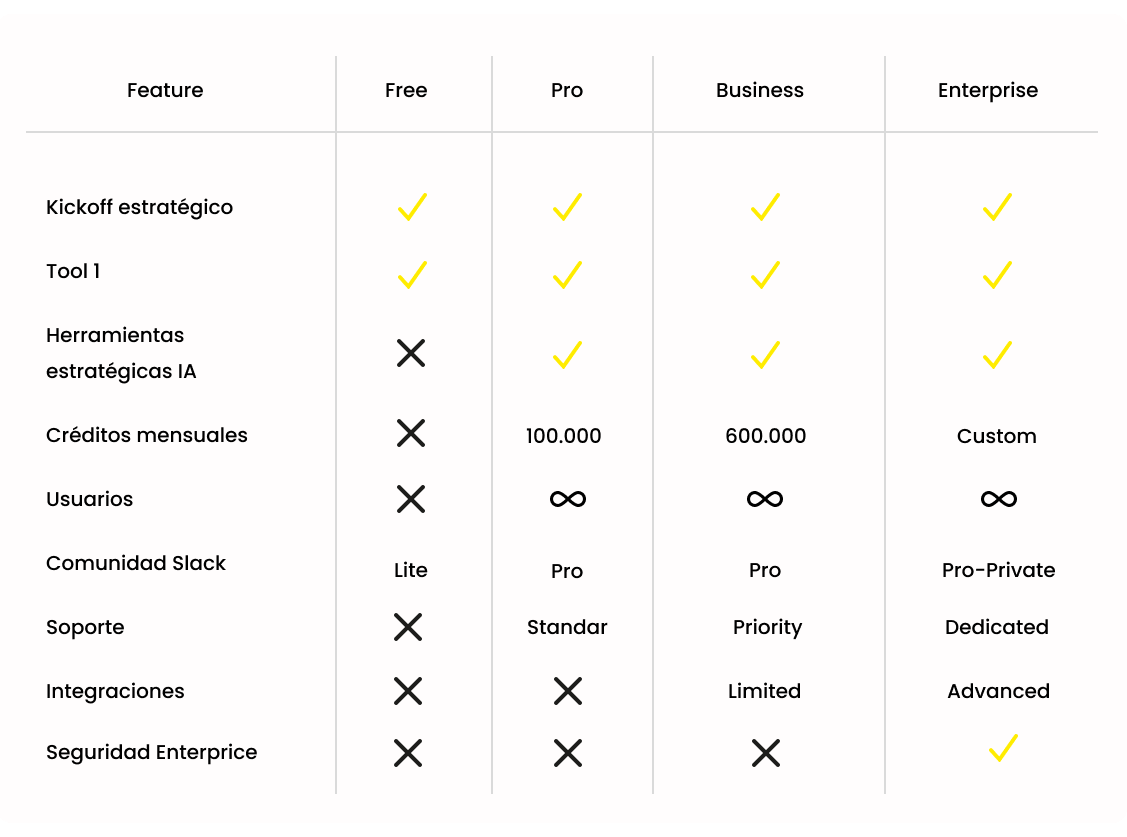1127x837 pixels.
Task: Click the Pro checkmark for Herramientas estratégicas IA
Action: [567, 355]
